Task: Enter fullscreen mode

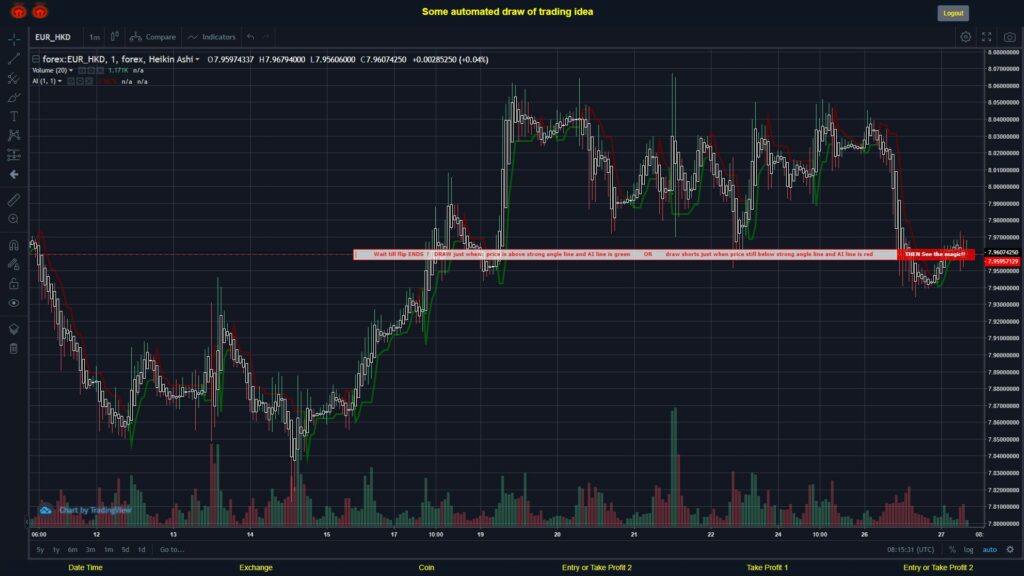Action: point(987,37)
